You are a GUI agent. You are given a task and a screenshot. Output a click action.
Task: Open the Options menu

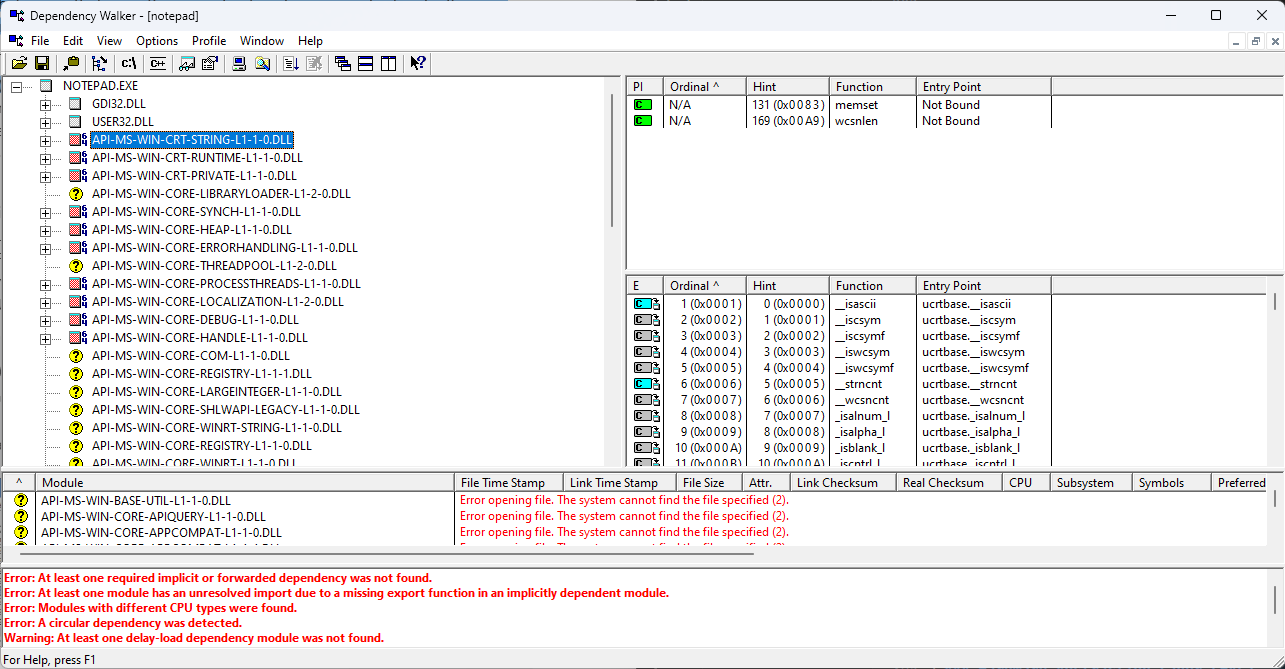pos(157,41)
